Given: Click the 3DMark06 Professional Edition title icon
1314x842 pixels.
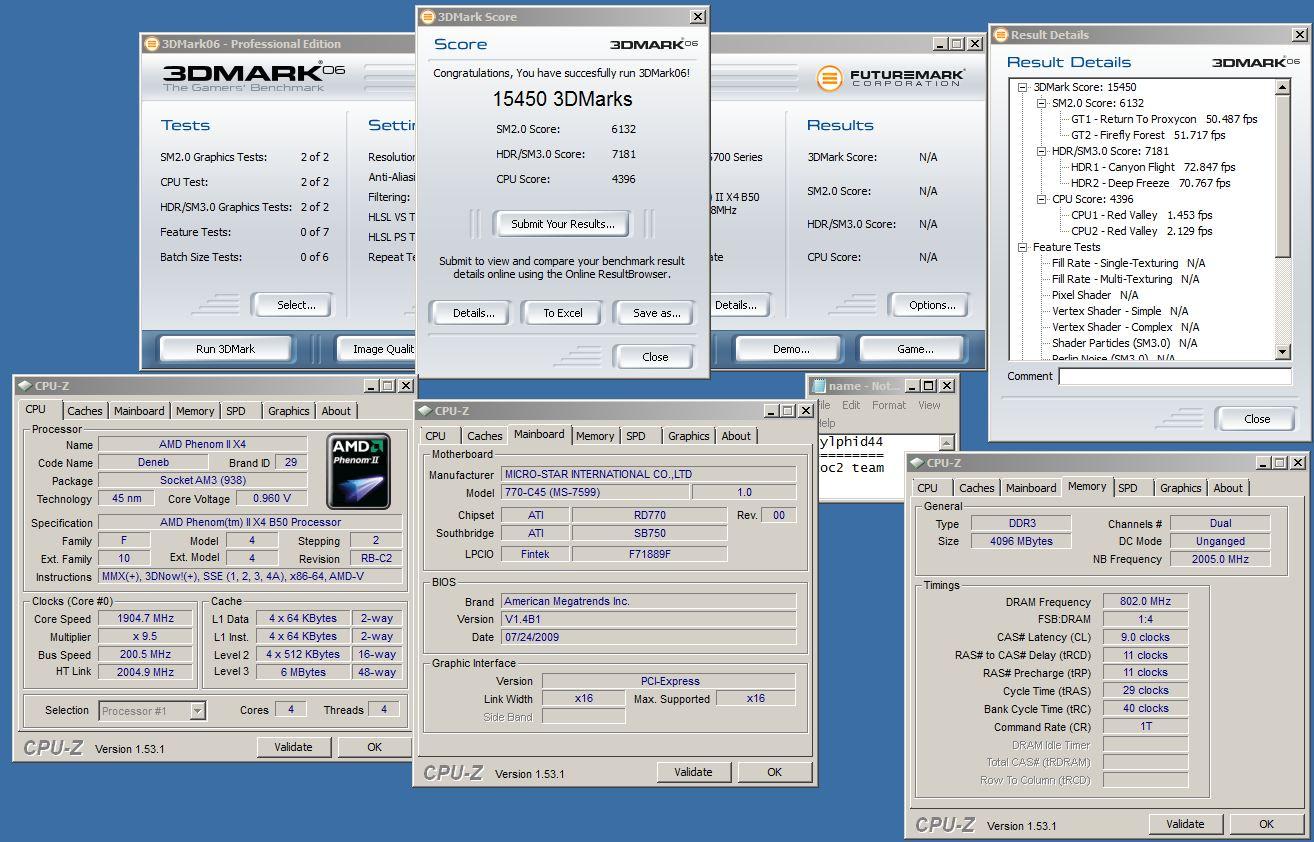Looking at the screenshot, I should [x=152, y=44].
